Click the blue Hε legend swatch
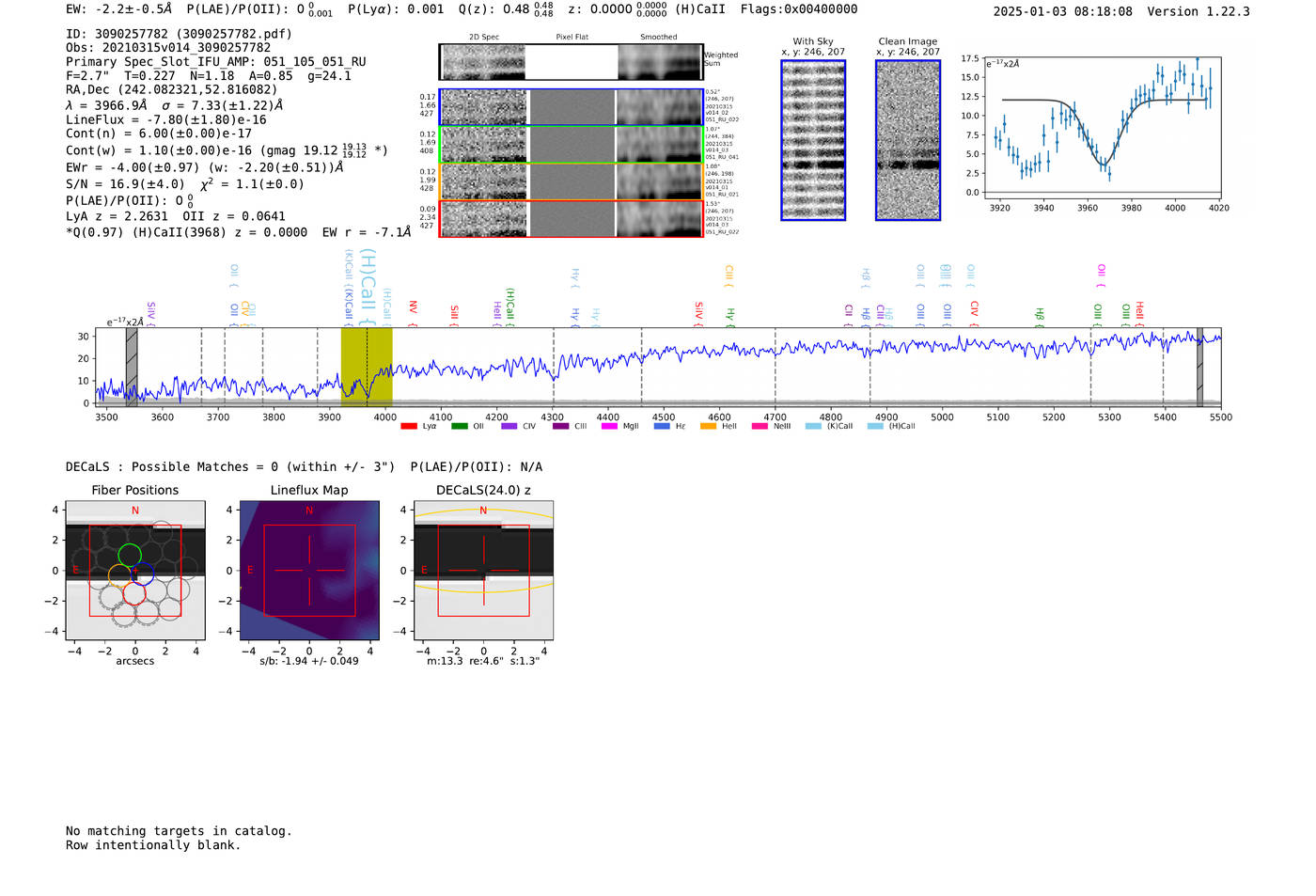The image size is (1316, 896). tap(662, 426)
